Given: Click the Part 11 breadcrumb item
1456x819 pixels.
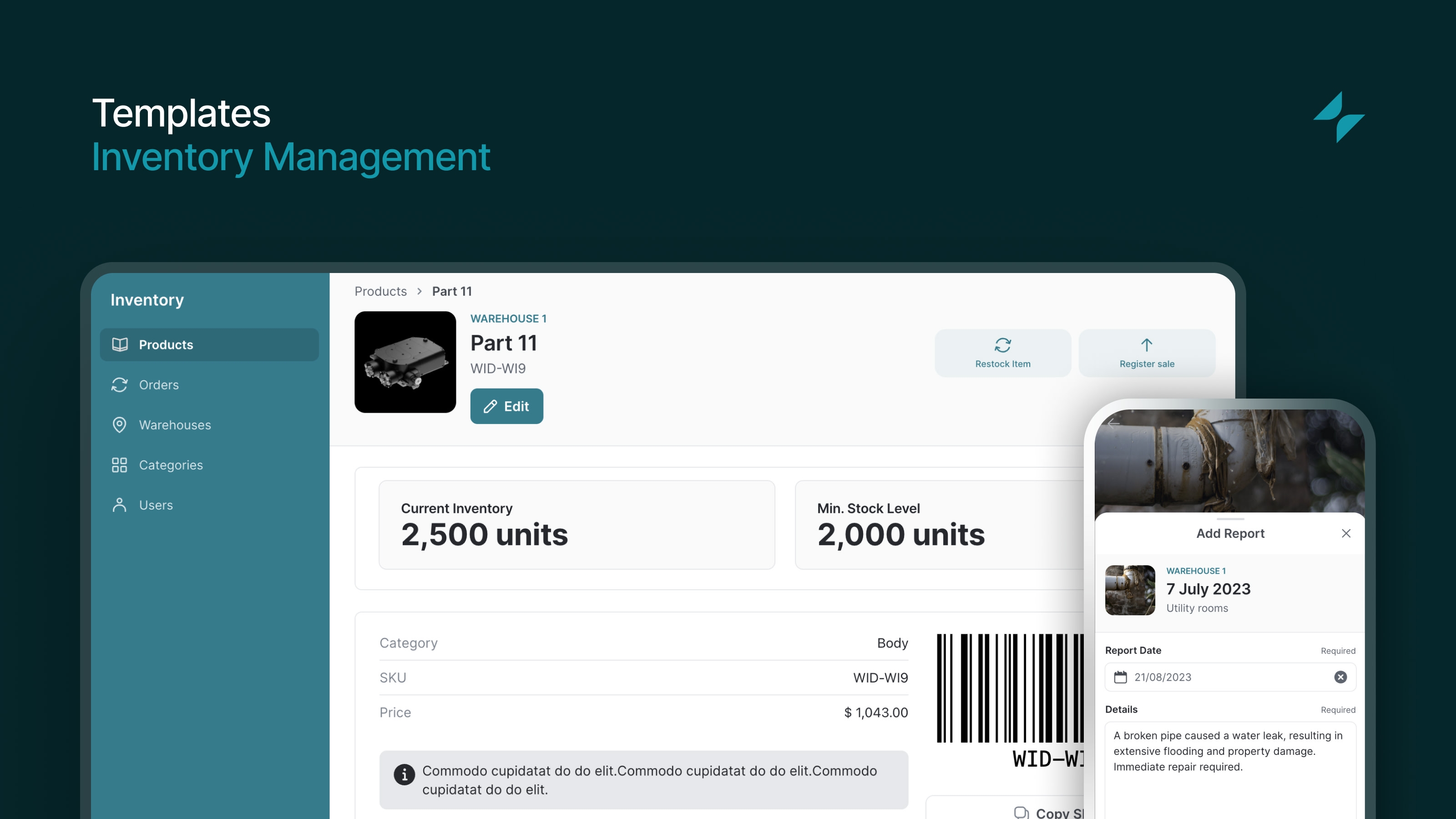Looking at the screenshot, I should point(452,291).
